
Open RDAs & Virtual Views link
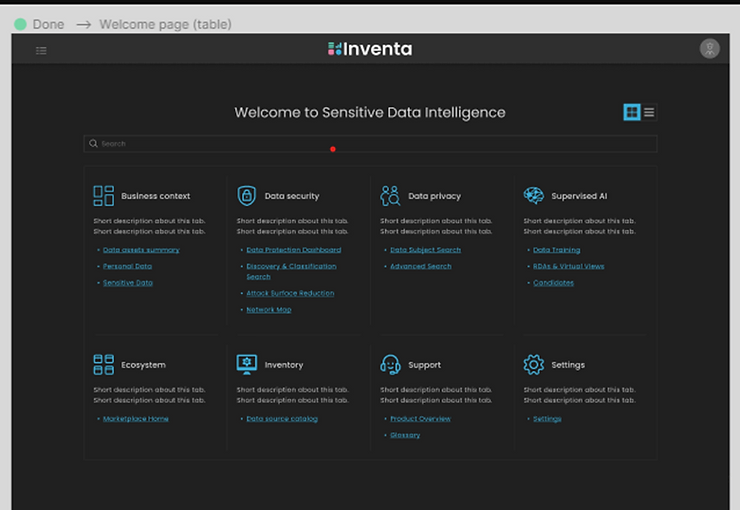click(x=569, y=267)
